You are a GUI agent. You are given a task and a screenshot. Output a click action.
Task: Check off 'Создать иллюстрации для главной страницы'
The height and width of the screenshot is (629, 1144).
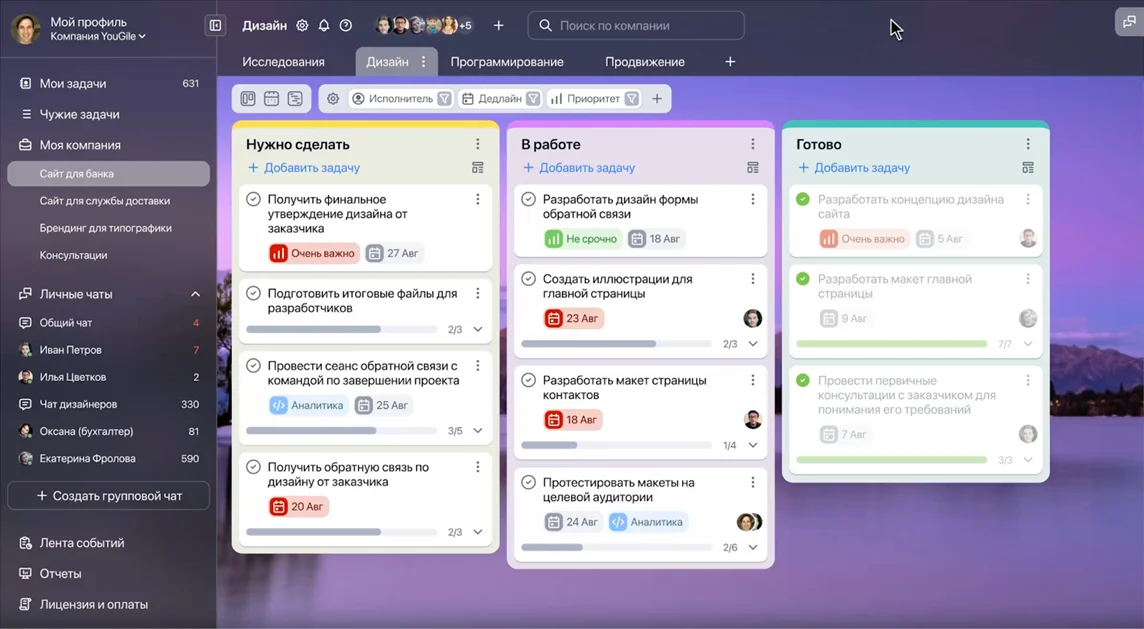coord(529,280)
